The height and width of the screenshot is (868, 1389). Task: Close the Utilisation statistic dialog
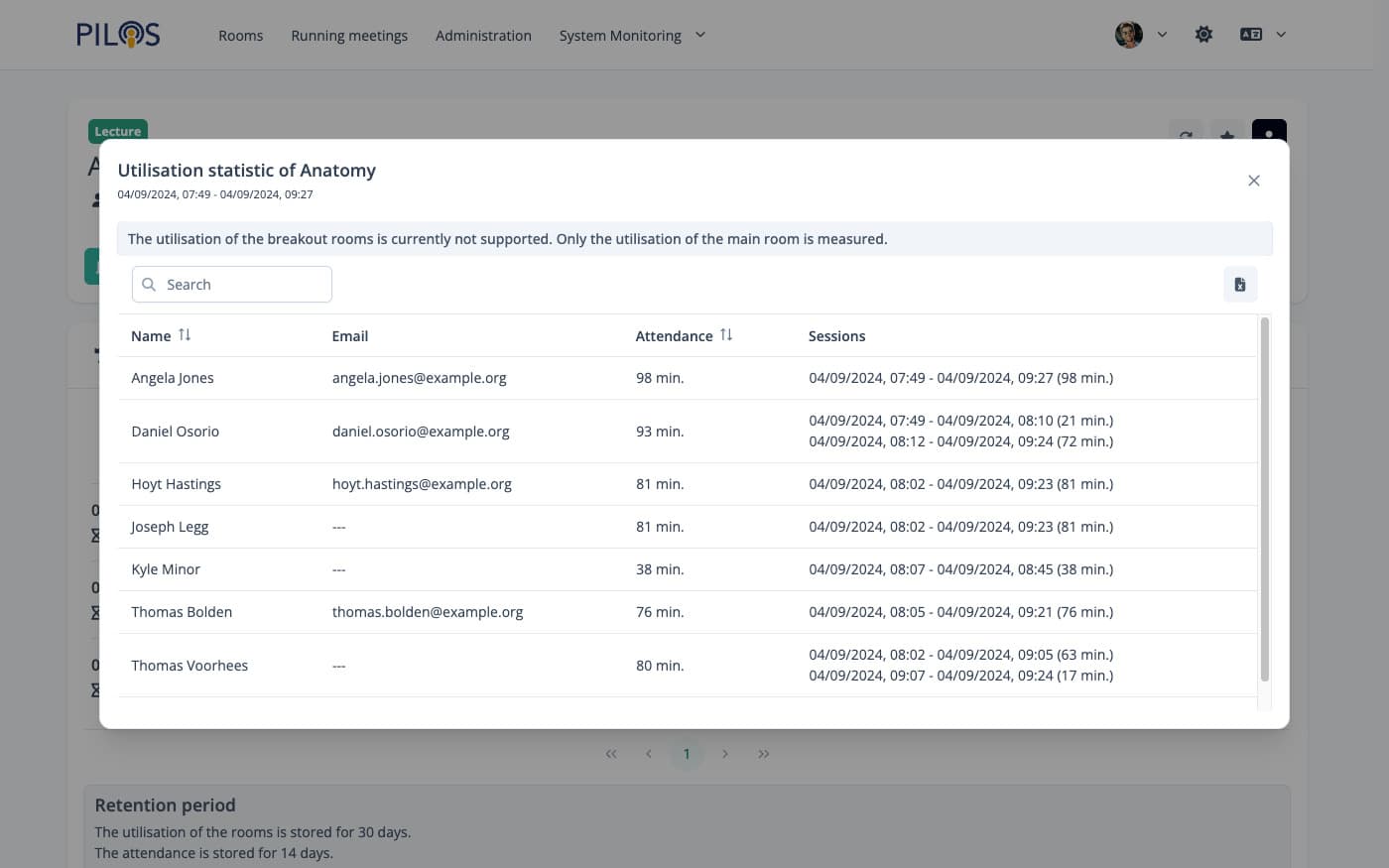[x=1253, y=181]
